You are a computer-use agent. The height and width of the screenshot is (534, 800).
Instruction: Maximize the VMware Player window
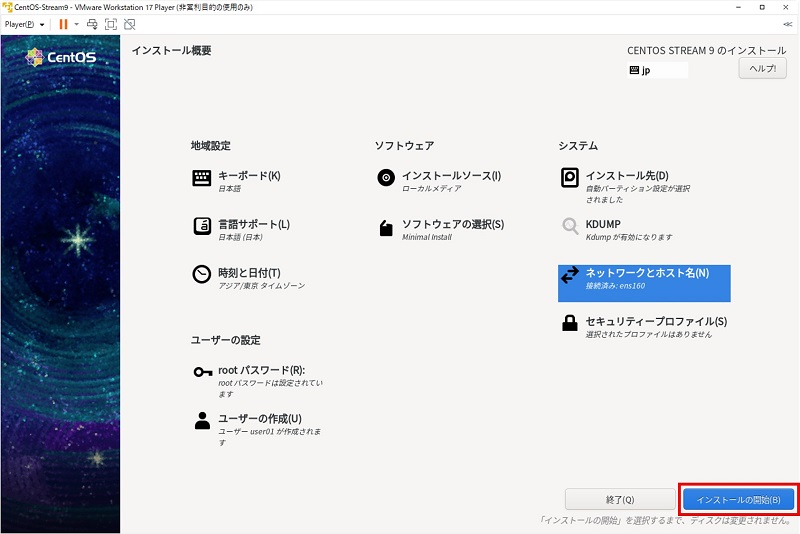tap(762, 7)
